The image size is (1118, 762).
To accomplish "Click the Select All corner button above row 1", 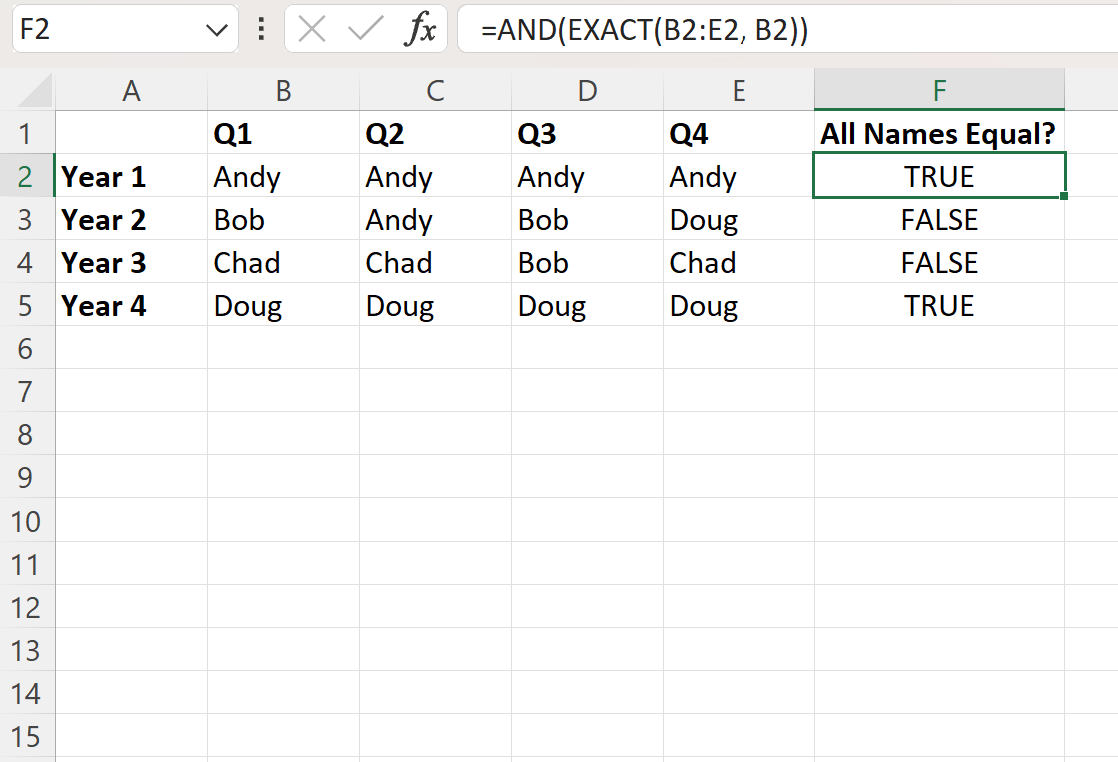I will [x=29, y=90].
